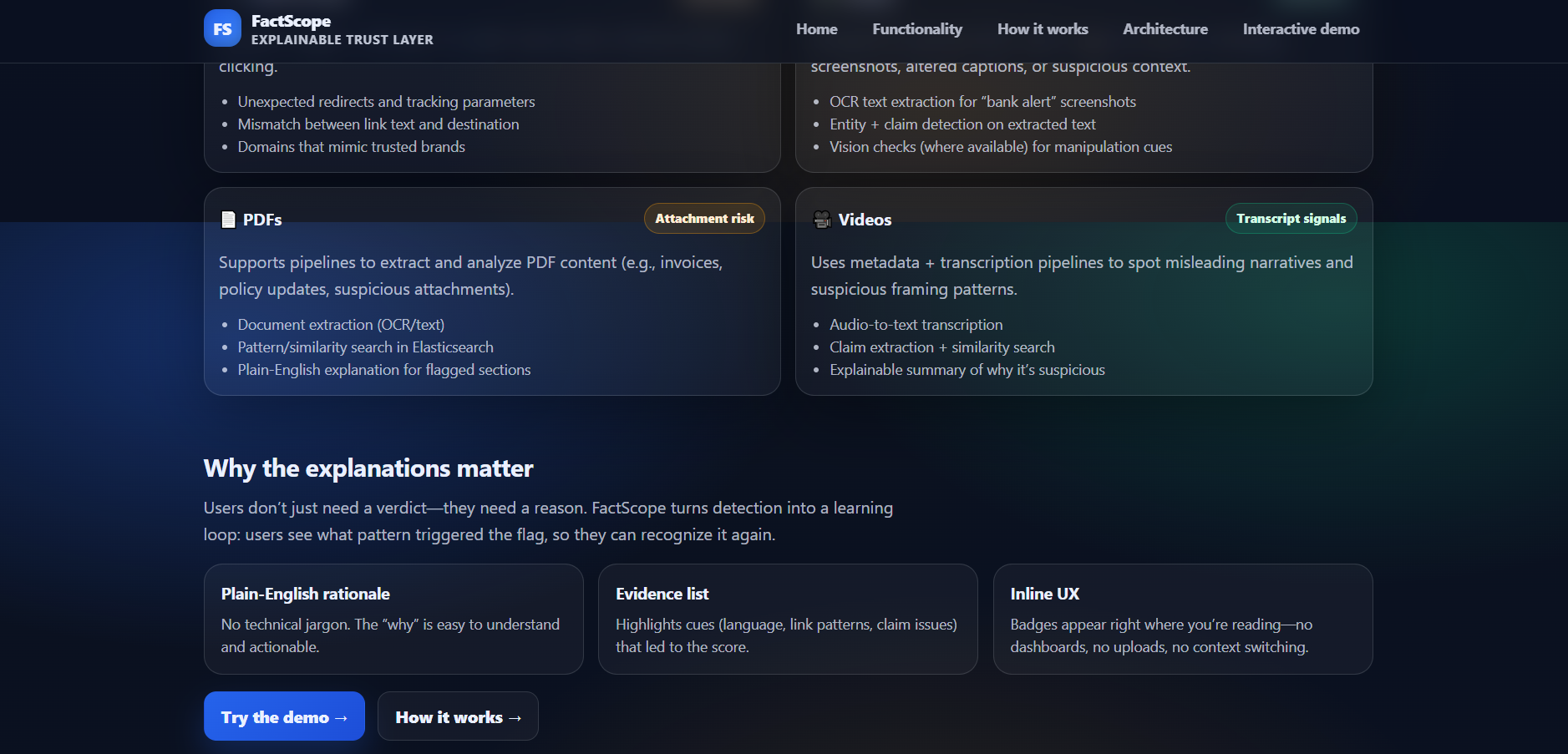Click the Inline UX card
The image size is (1568, 754).
1182,619
